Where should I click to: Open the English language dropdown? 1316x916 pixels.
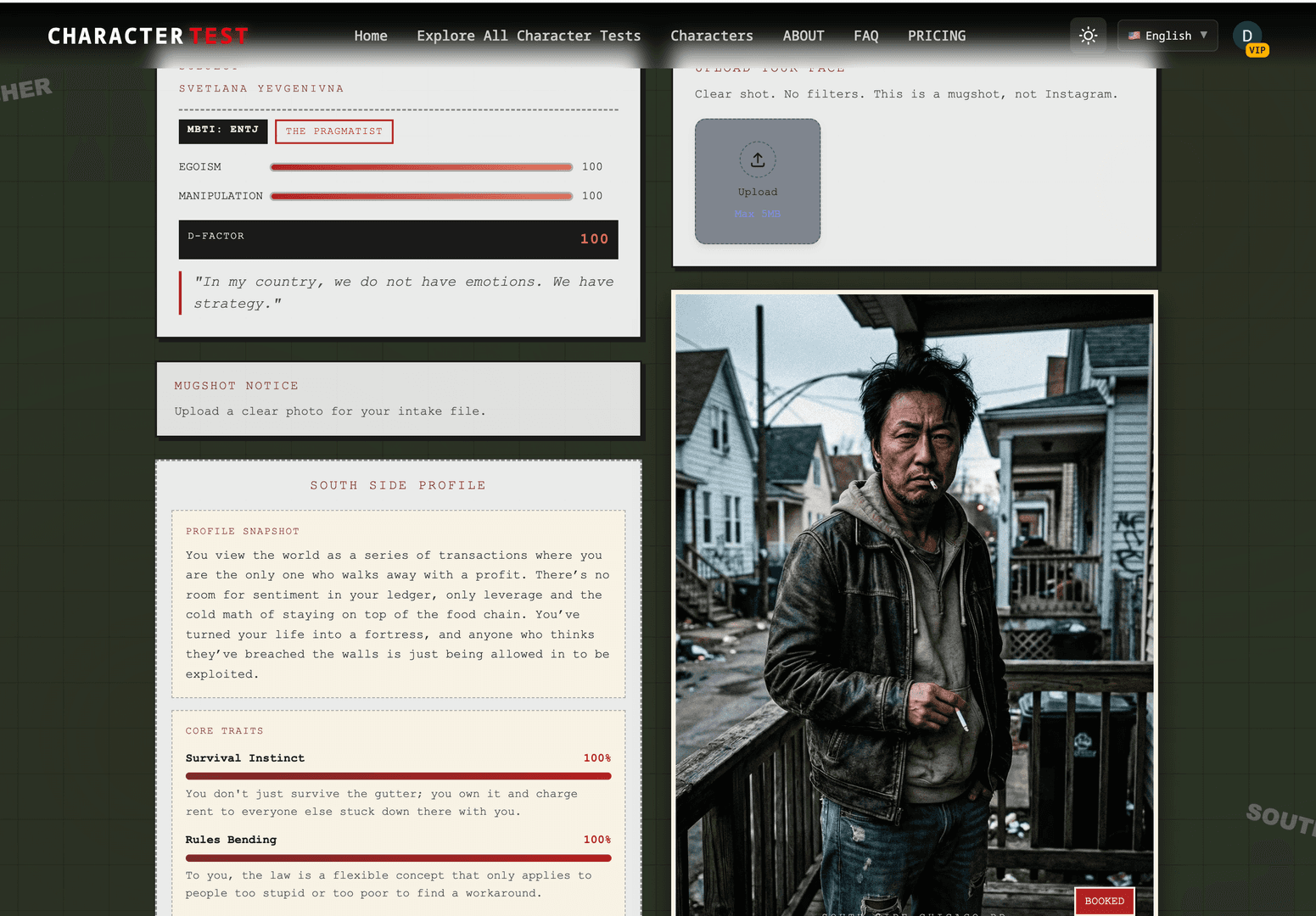(1168, 36)
